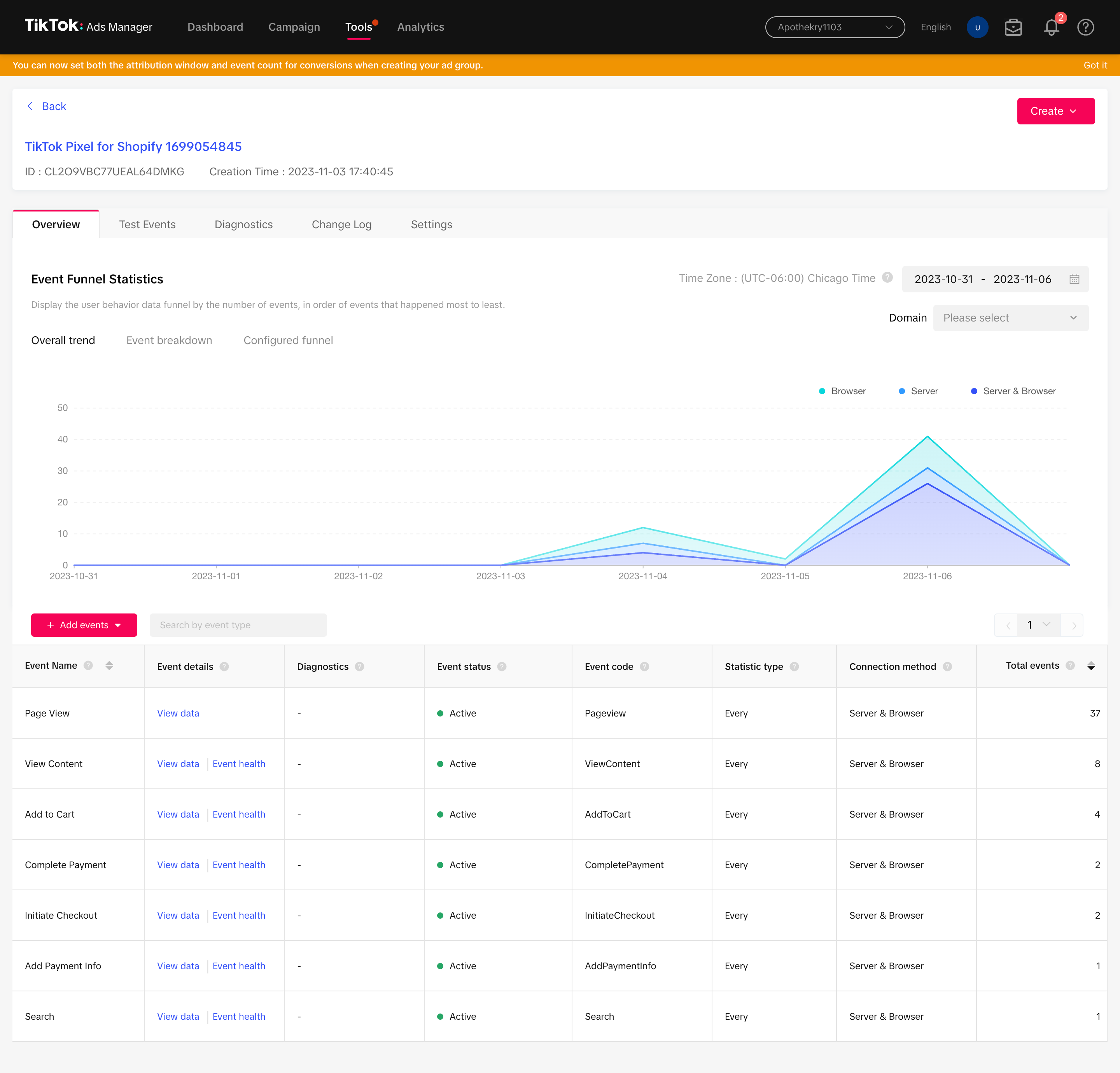
Task: Open the Tools menu
Action: [x=359, y=27]
